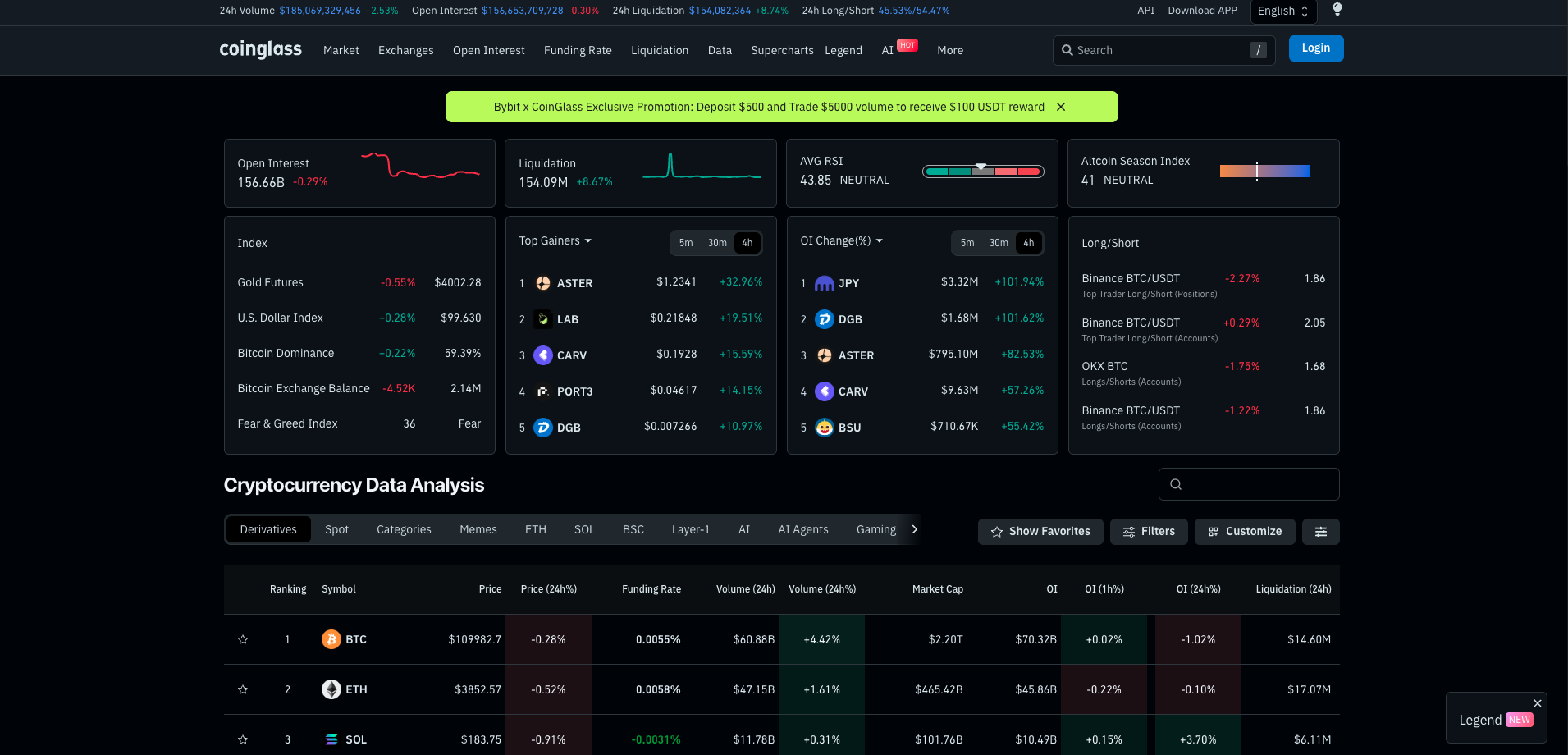Click the ETH coin icon in table
The width and height of the screenshot is (1568, 755).
(x=331, y=689)
